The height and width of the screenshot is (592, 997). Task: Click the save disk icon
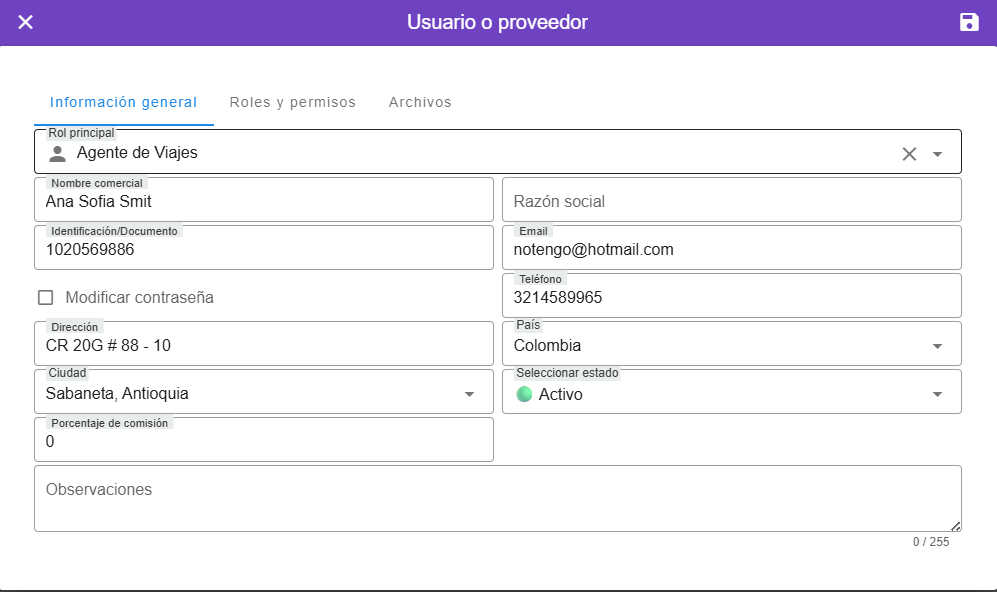click(x=969, y=22)
